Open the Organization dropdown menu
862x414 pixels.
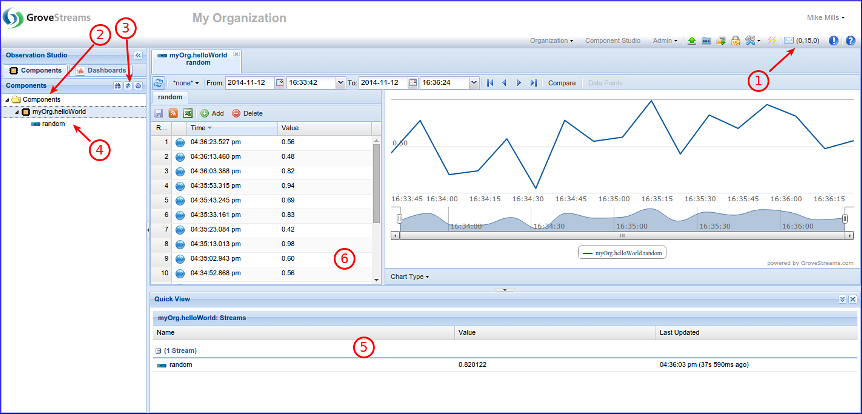[551, 41]
